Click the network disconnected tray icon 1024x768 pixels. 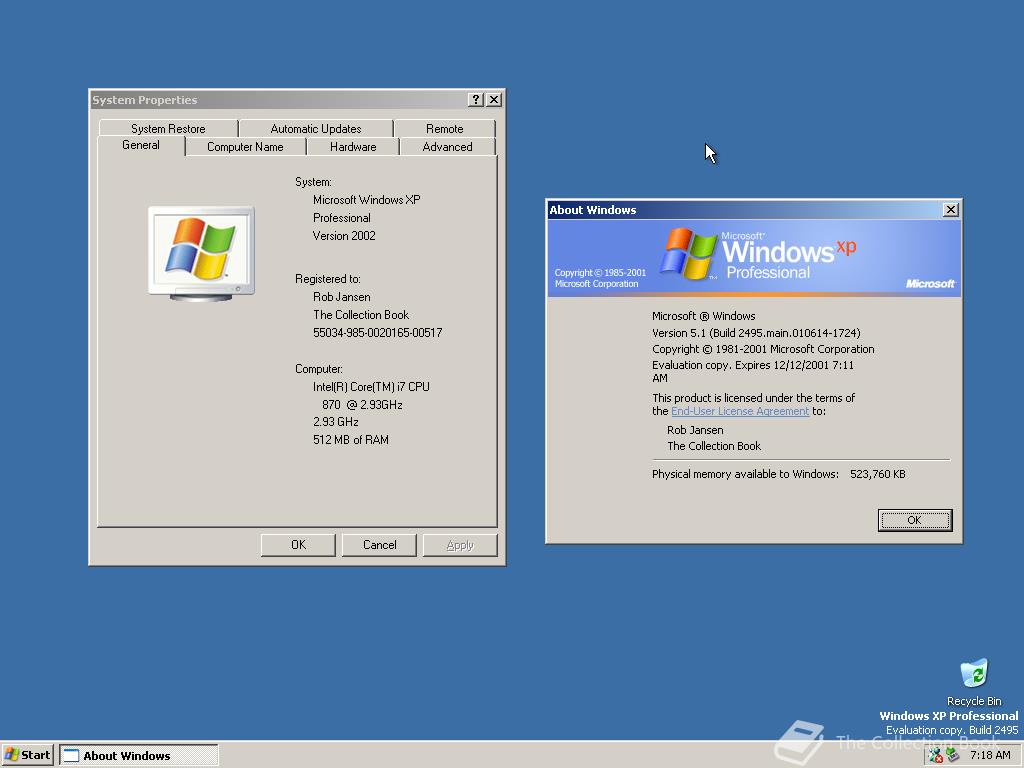pos(935,755)
